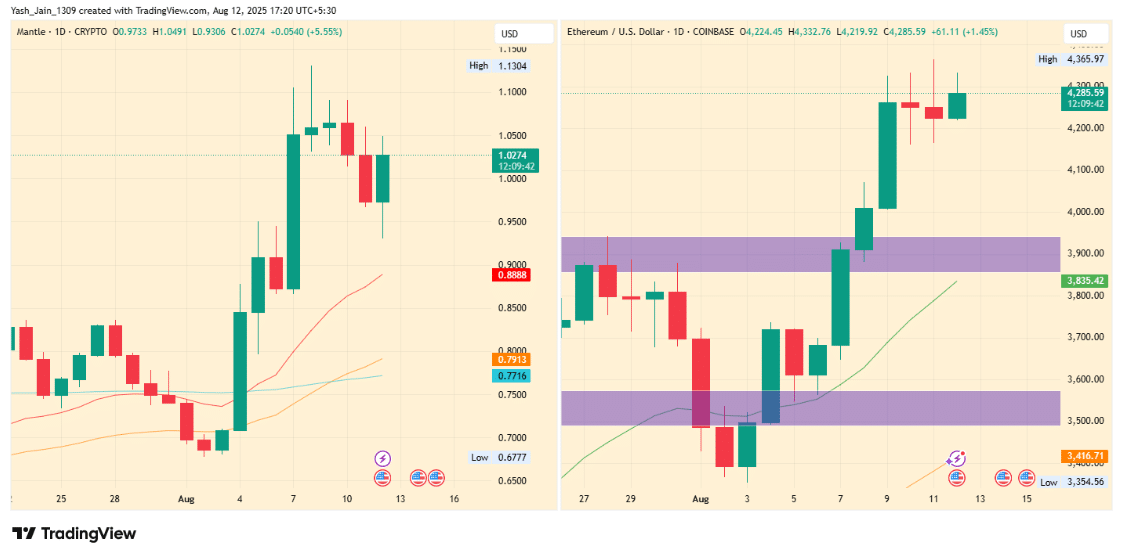Select the red 0.8888 moving average label
Viewport: 1124px width, 546px height.
point(510,274)
